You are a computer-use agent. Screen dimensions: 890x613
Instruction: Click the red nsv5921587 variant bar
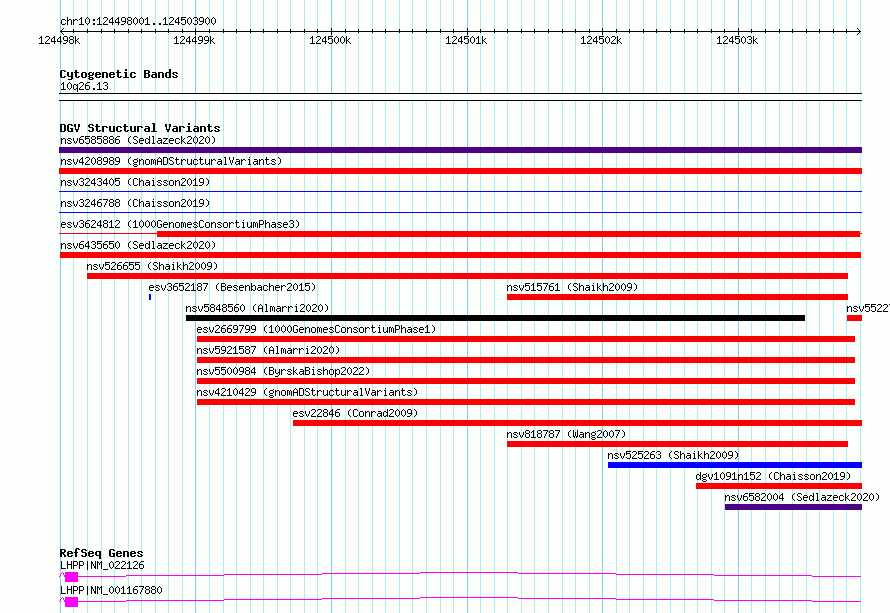pyautogui.click(x=526, y=360)
